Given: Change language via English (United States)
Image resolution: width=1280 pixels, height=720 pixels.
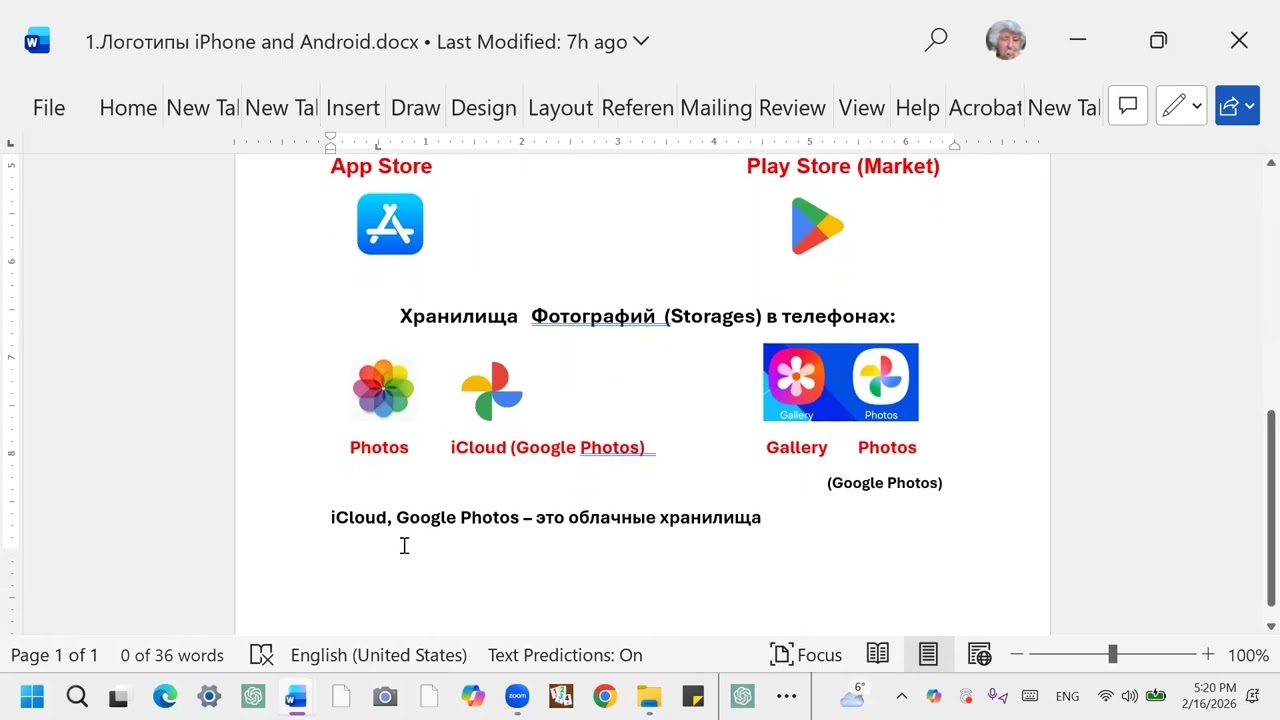Looking at the screenshot, I should pos(379,655).
